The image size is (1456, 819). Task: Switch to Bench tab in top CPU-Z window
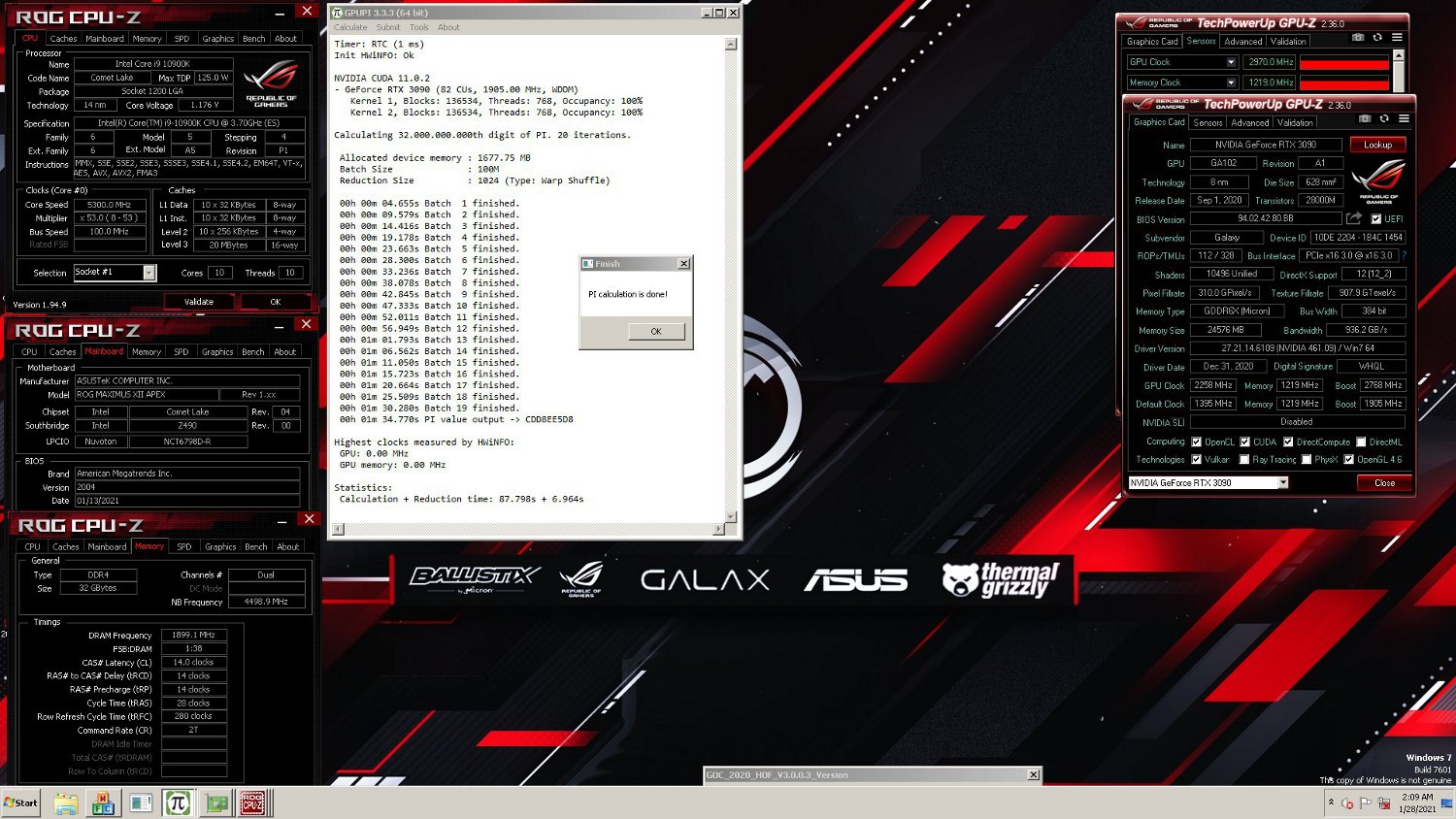pos(254,39)
